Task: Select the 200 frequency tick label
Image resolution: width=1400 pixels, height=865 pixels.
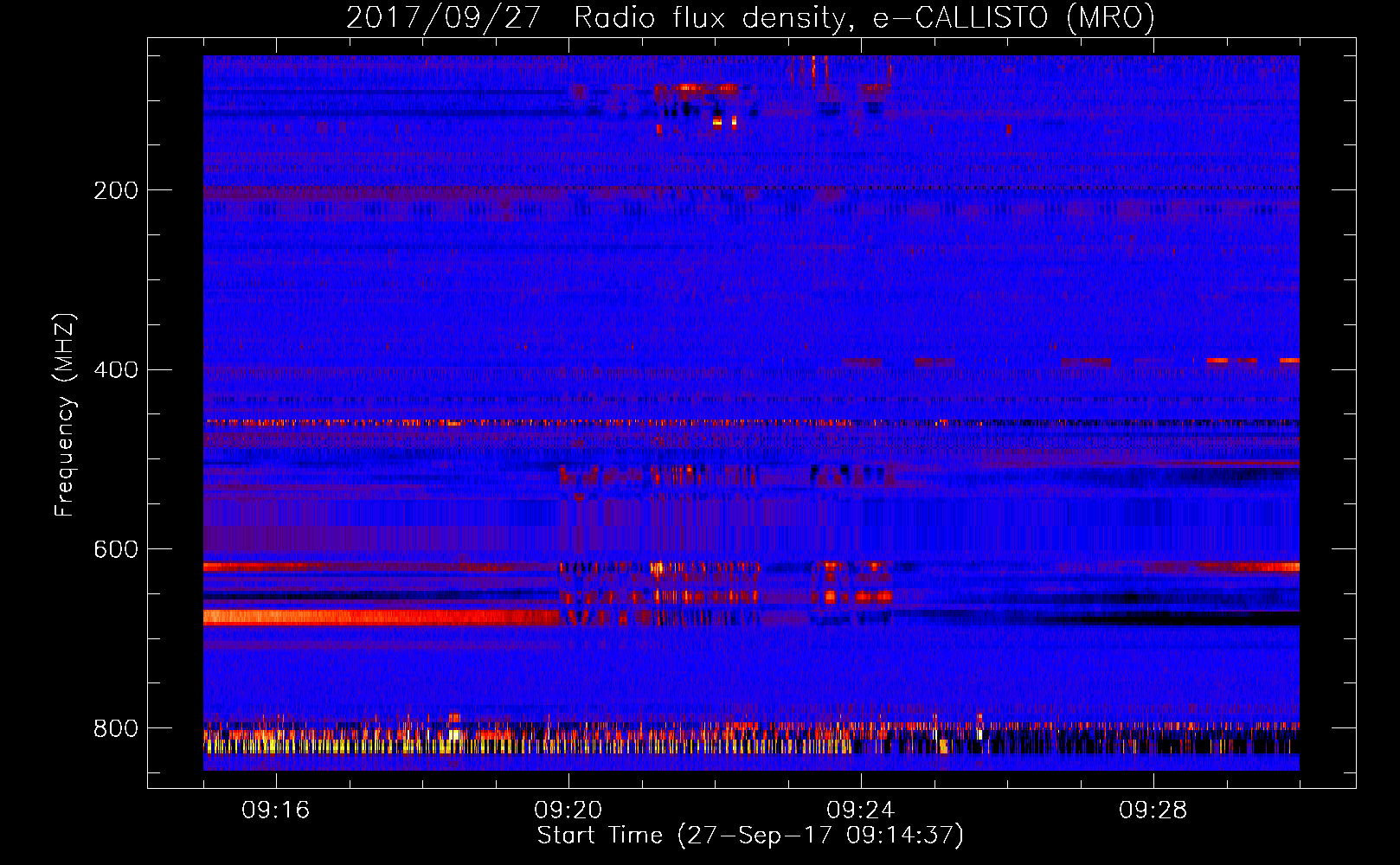Action: (x=116, y=190)
